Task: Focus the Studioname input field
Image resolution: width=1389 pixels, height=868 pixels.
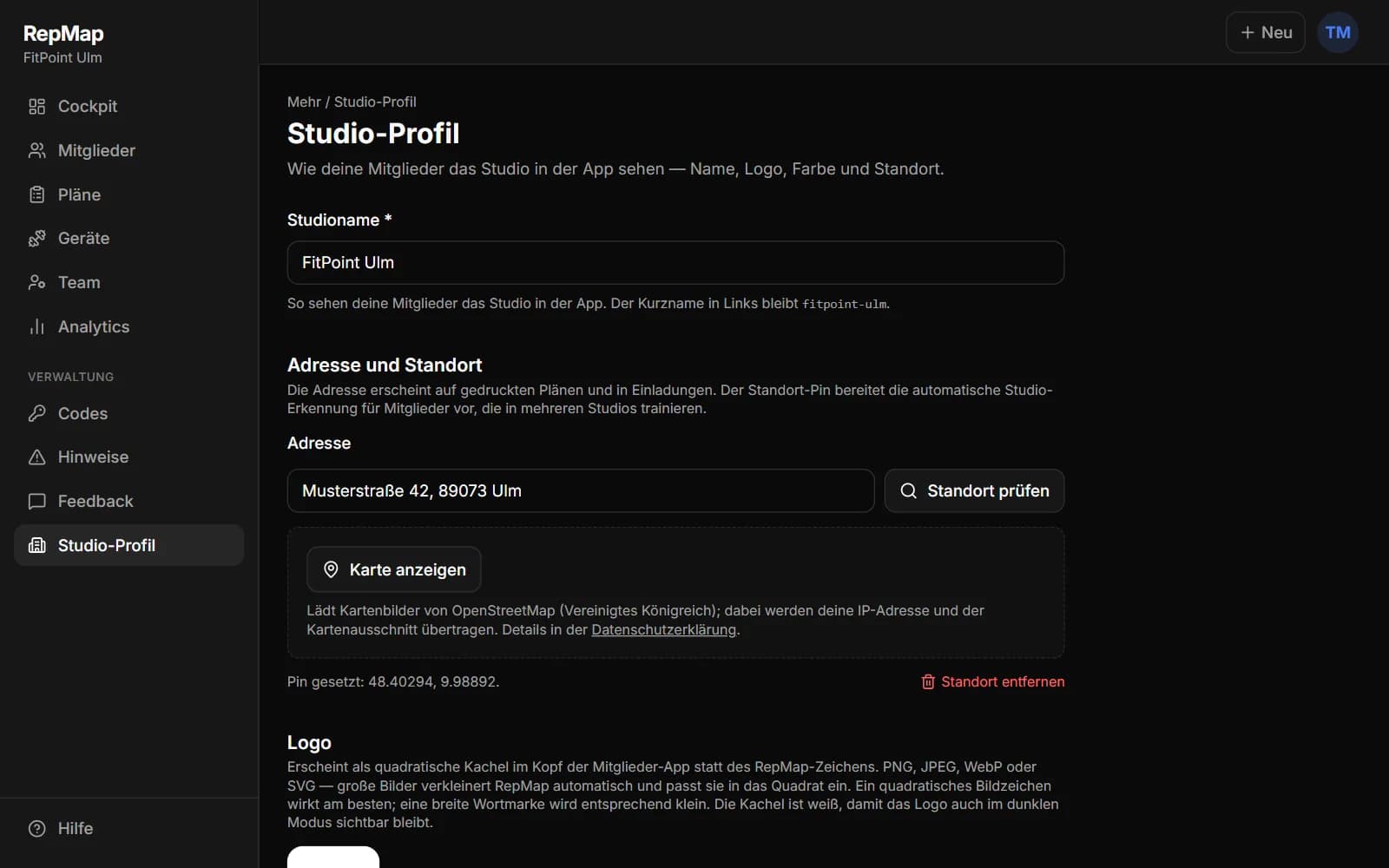Action: tap(675, 262)
